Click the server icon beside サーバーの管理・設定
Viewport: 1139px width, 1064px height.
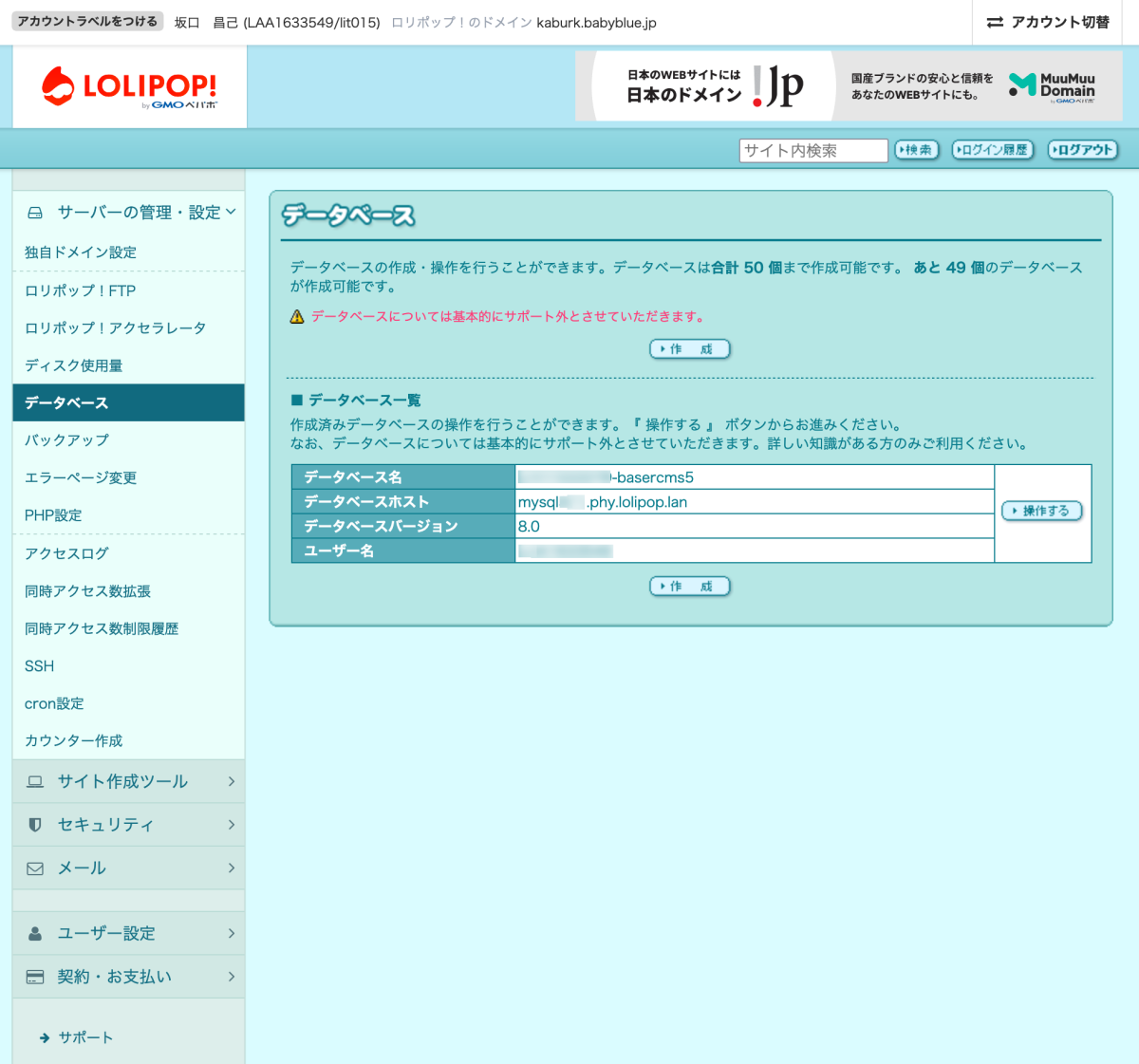coord(35,213)
